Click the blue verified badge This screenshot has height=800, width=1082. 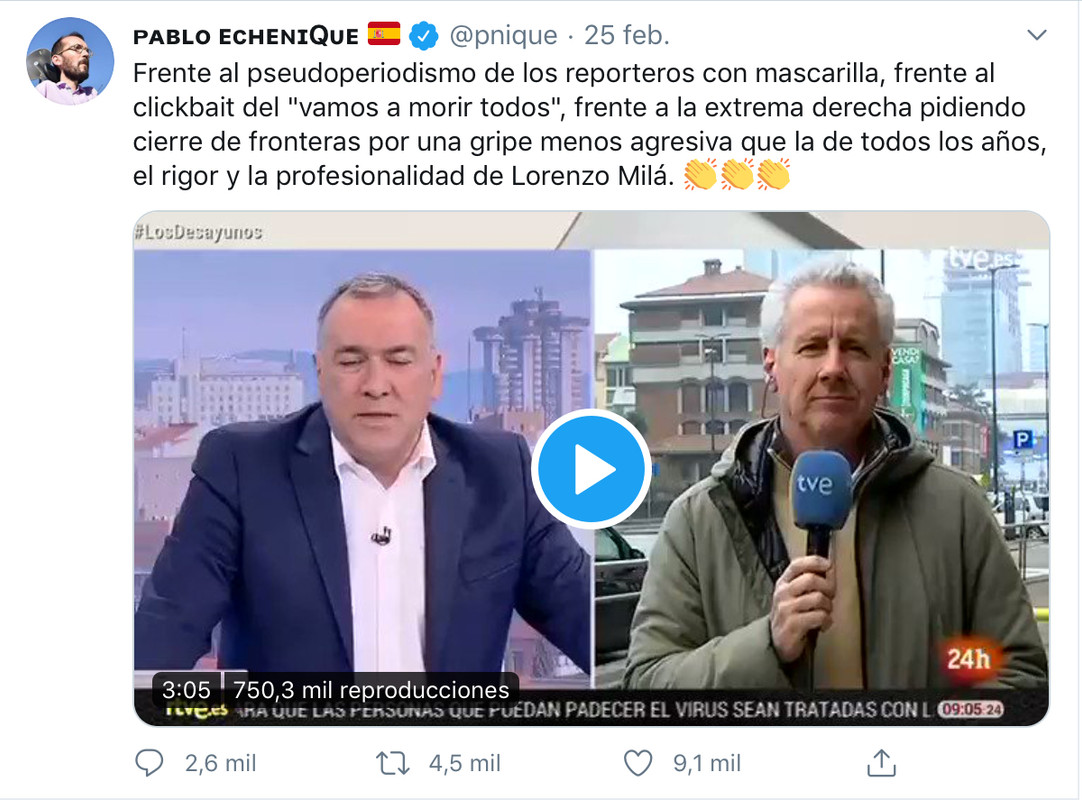click(x=424, y=35)
